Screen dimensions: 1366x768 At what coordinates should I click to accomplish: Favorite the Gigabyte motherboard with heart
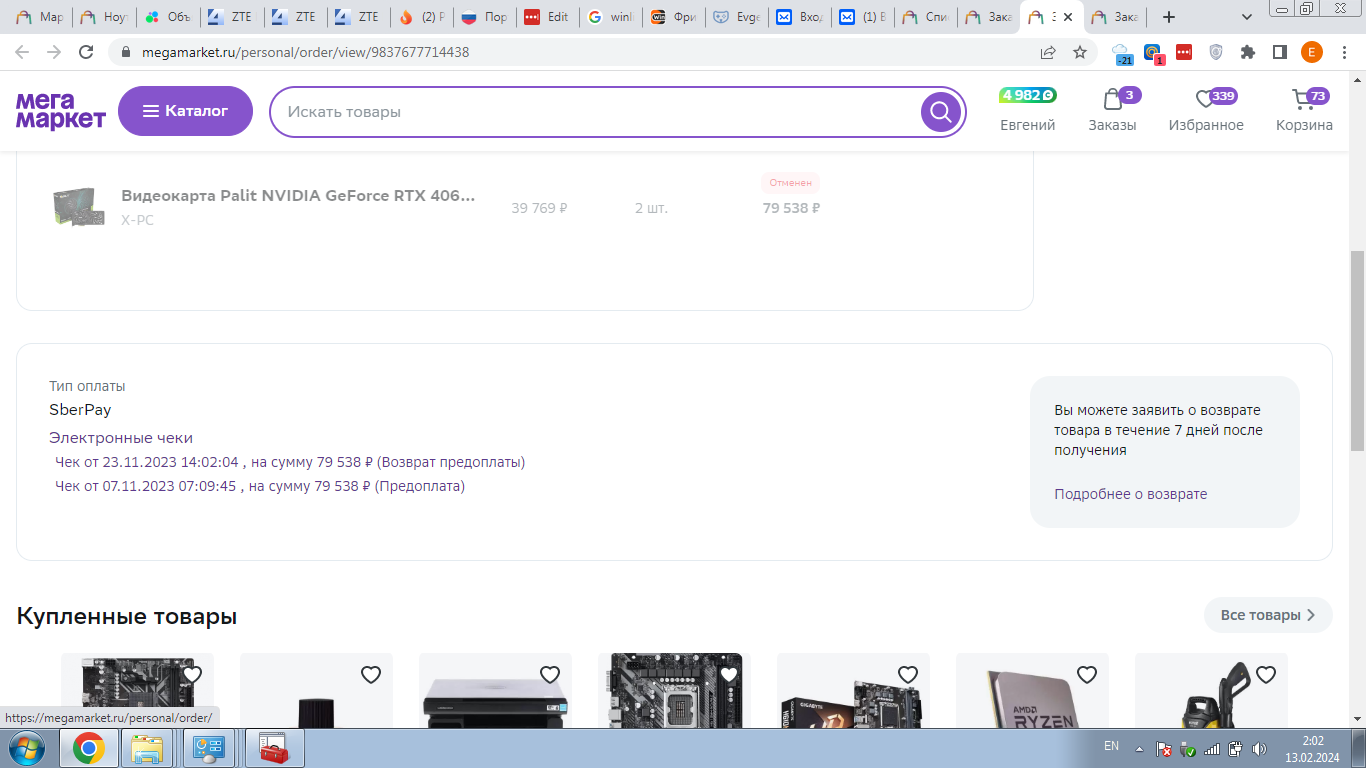pos(908,675)
